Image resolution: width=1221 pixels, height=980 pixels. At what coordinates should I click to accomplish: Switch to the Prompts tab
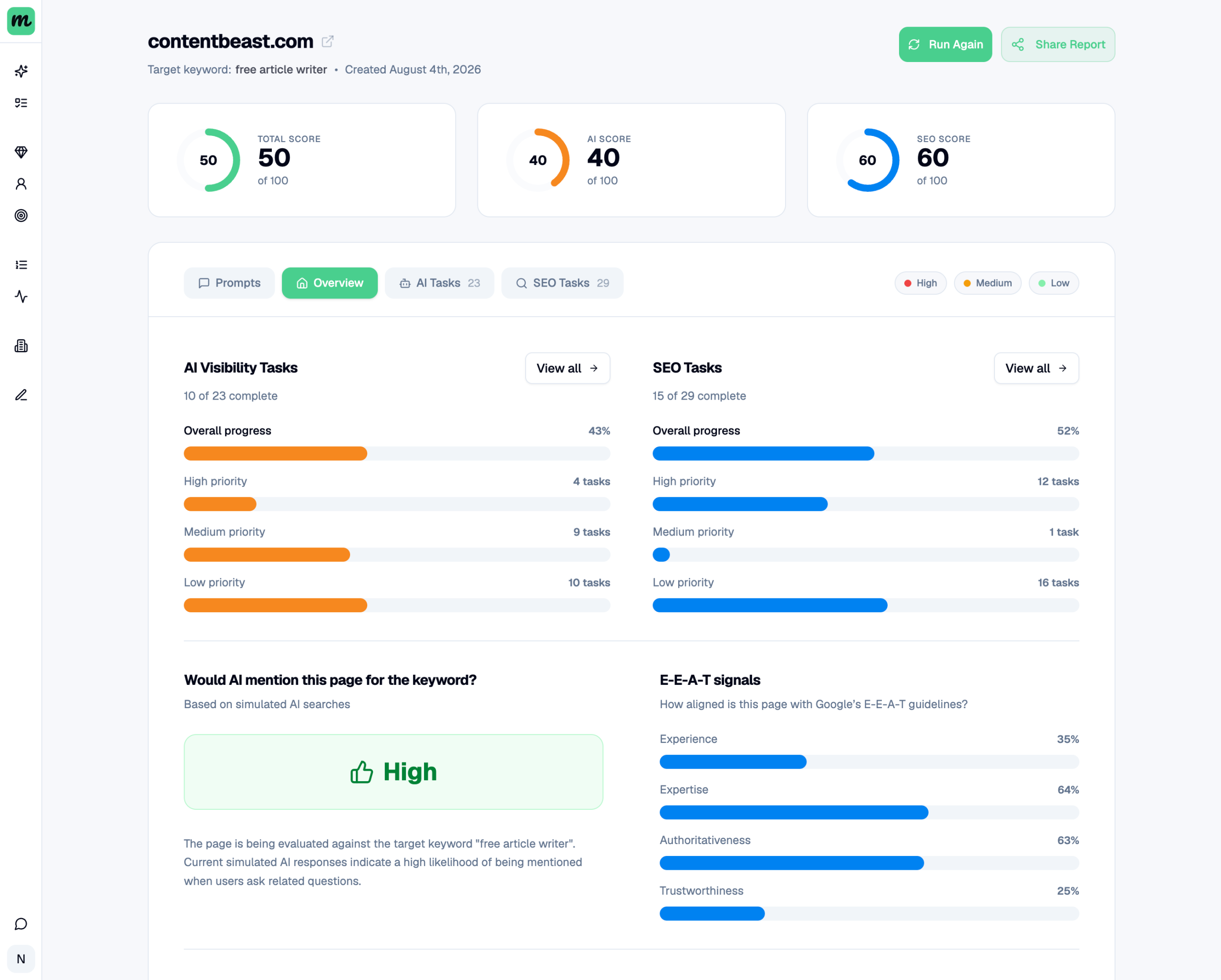(x=229, y=282)
